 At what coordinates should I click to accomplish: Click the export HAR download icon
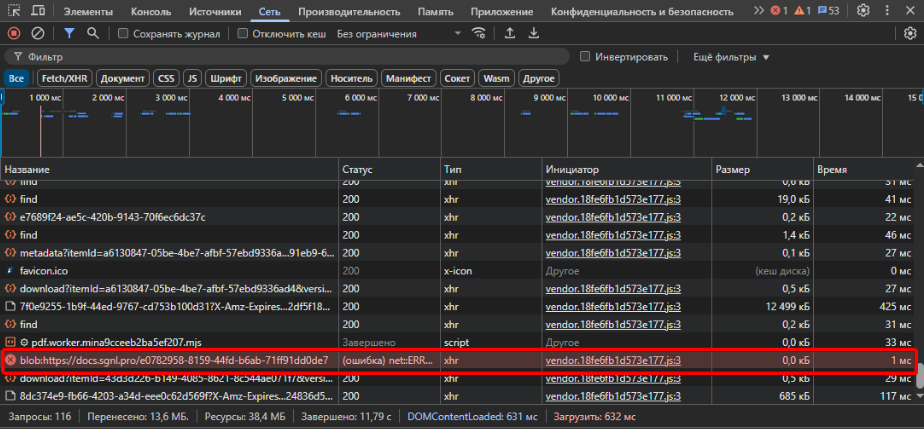[x=534, y=33]
